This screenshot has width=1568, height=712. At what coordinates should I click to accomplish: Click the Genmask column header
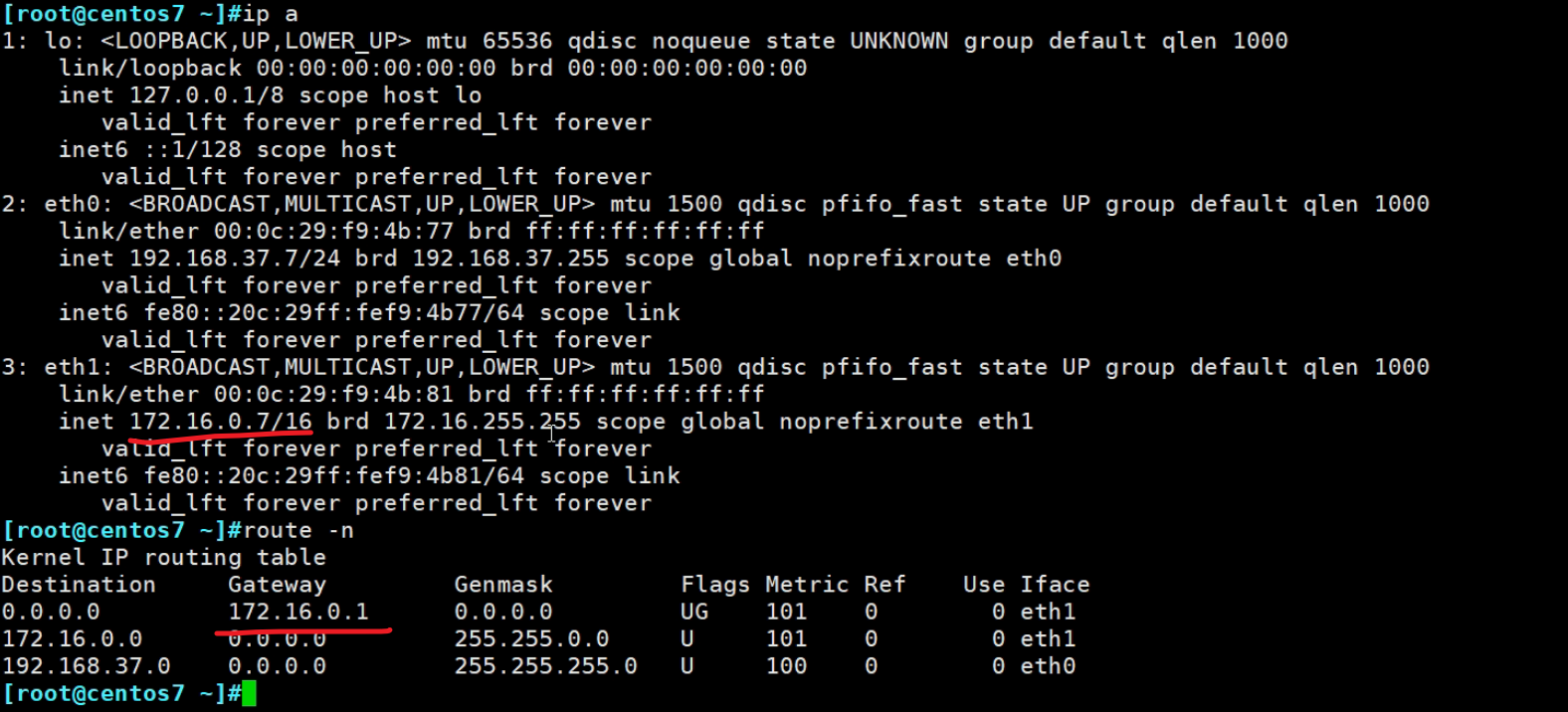pyautogui.click(x=503, y=585)
